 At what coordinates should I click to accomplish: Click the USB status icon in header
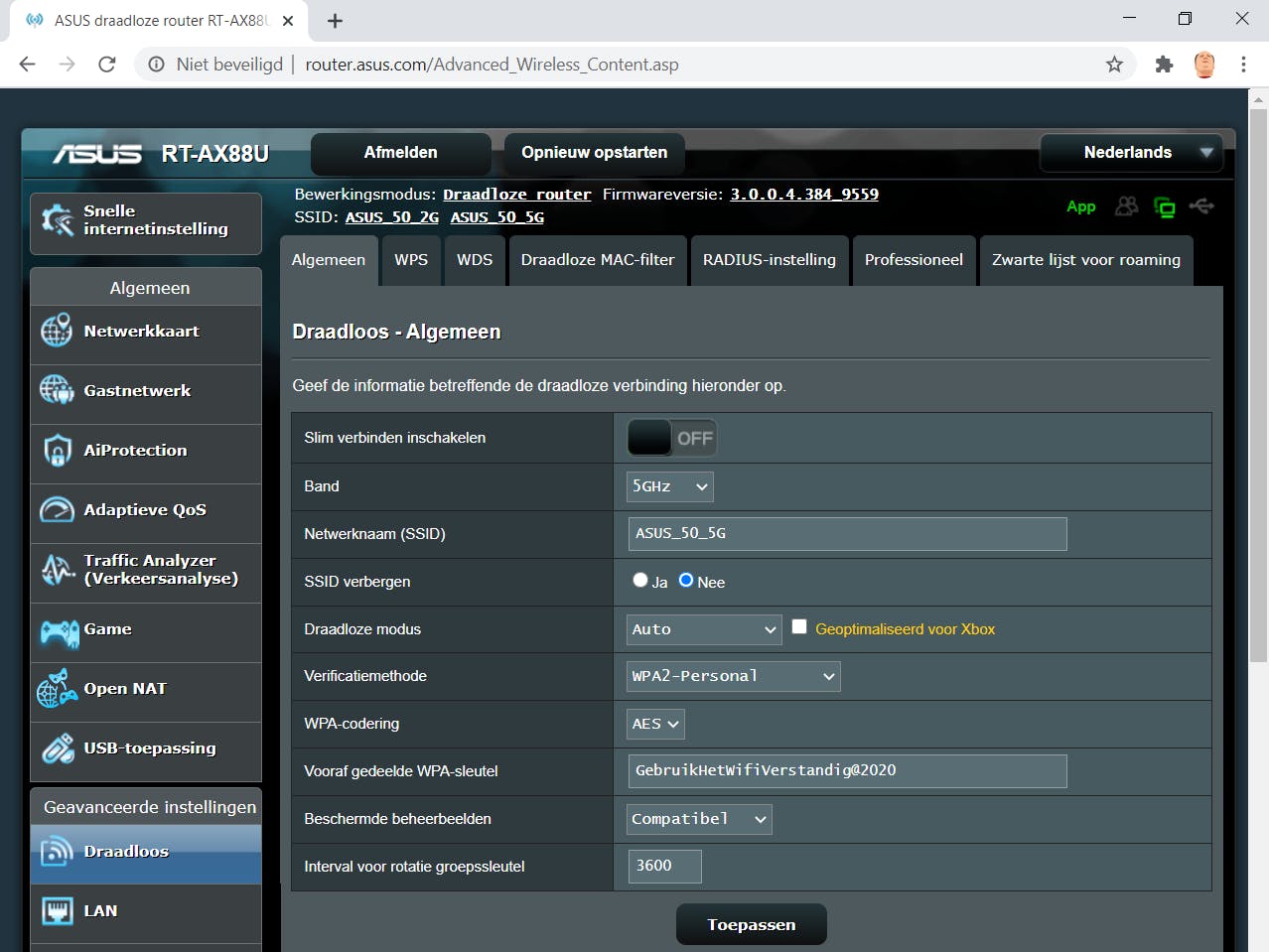(x=1201, y=205)
